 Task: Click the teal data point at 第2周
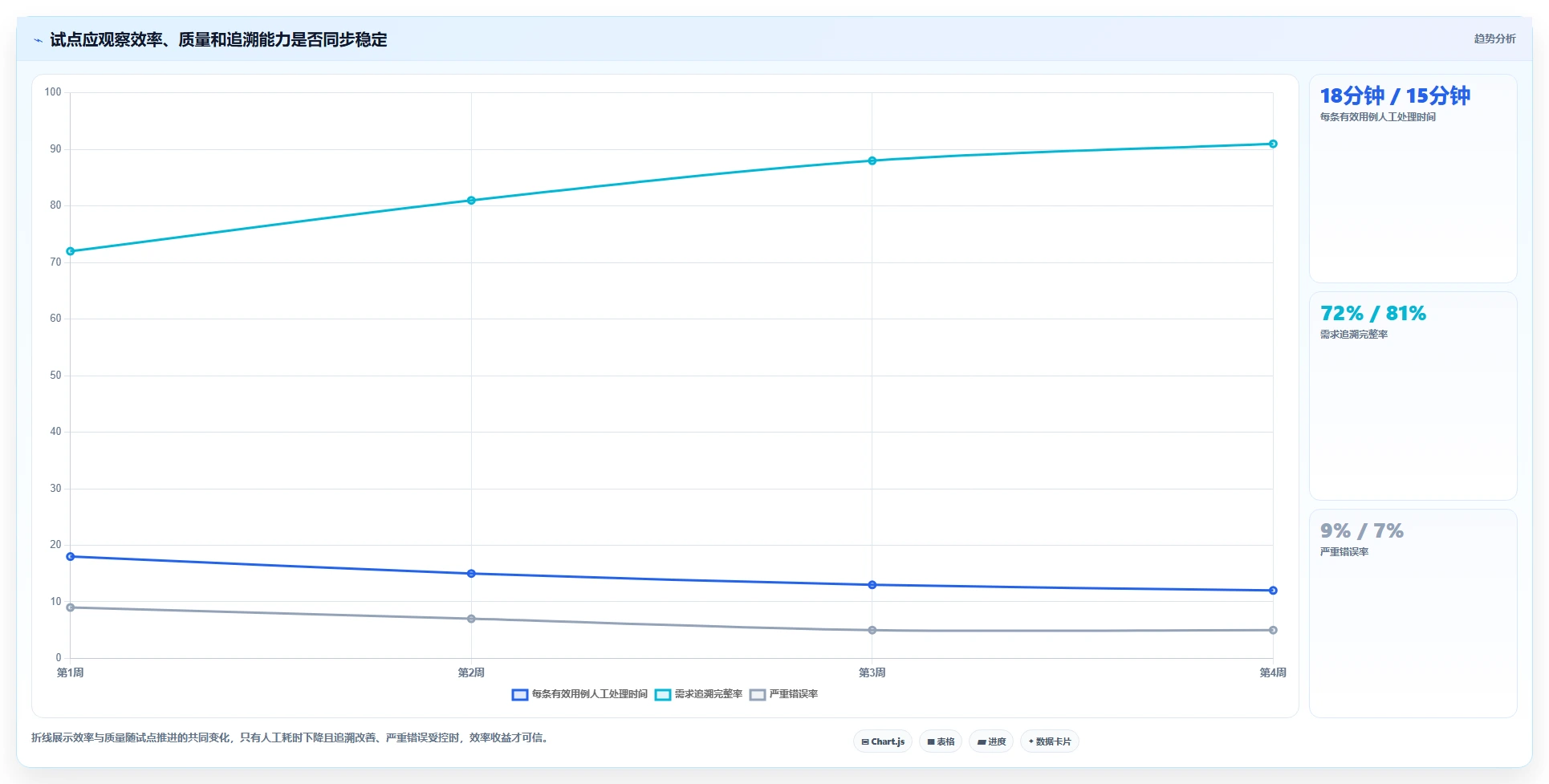coord(471,201)
